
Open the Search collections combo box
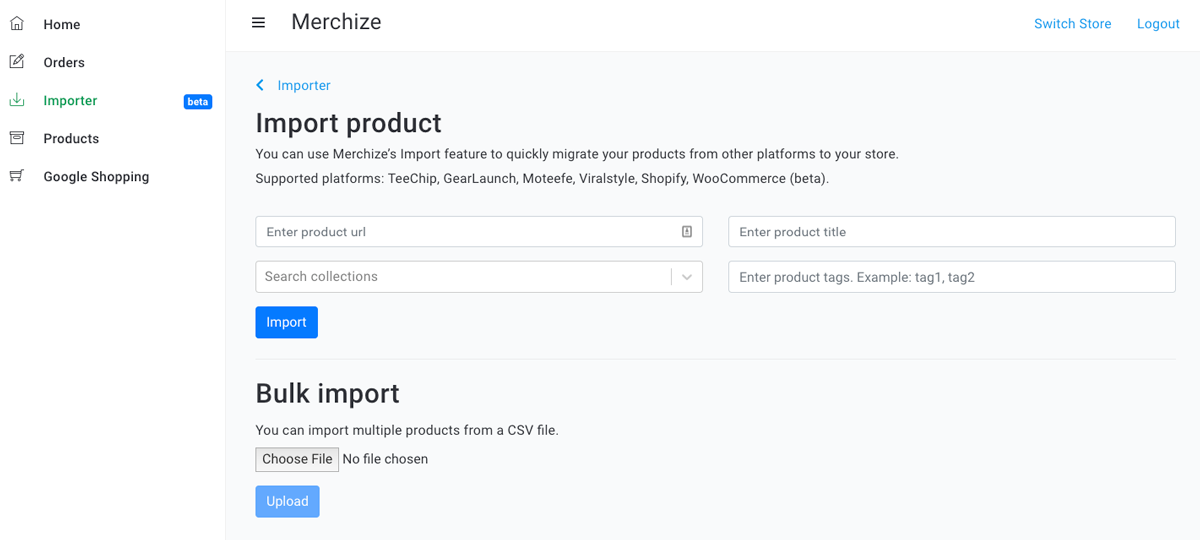[x=462, y=277]
